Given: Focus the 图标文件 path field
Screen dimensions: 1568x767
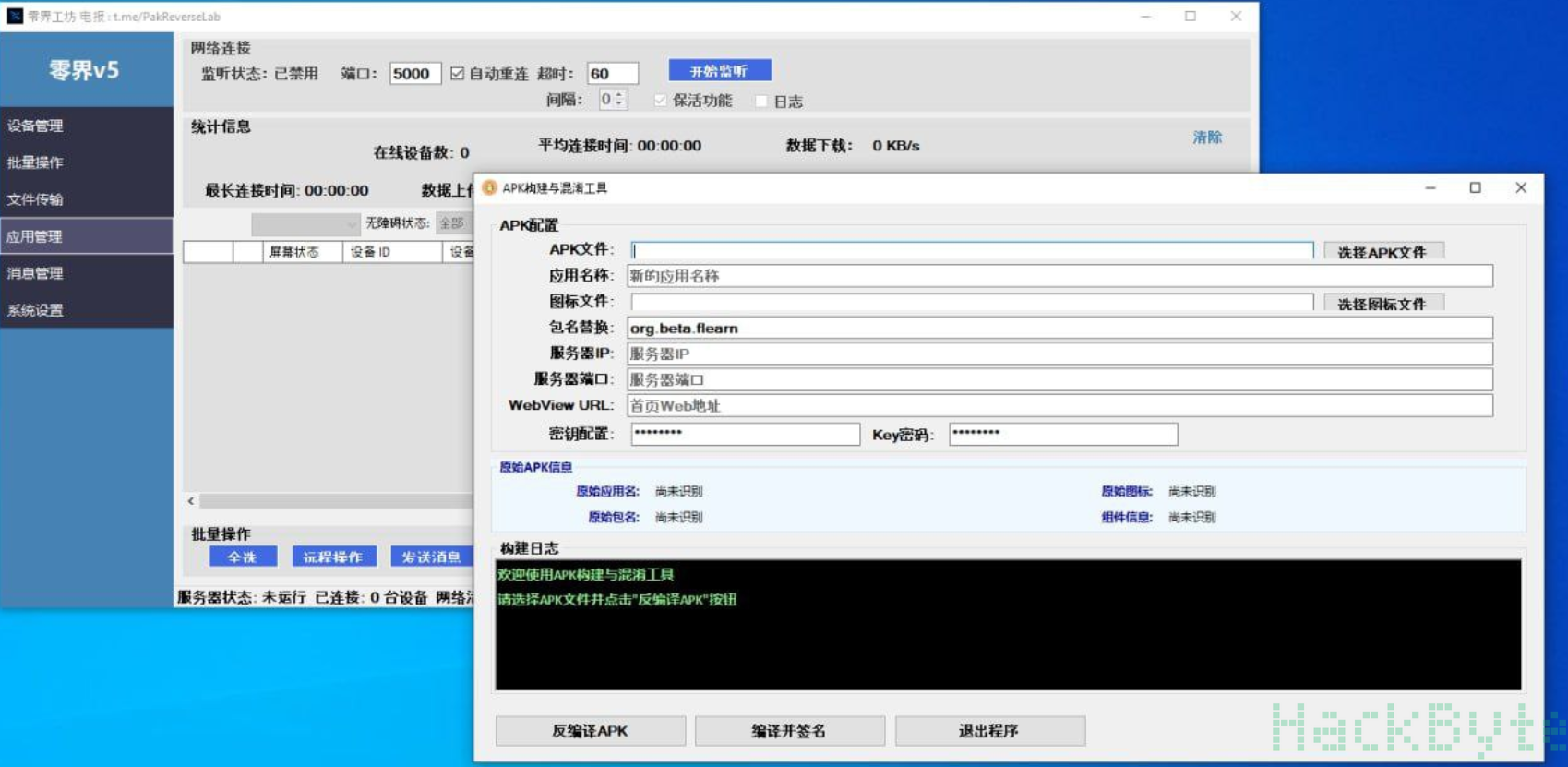Looking at the screenshot, I should pos(972,302).
